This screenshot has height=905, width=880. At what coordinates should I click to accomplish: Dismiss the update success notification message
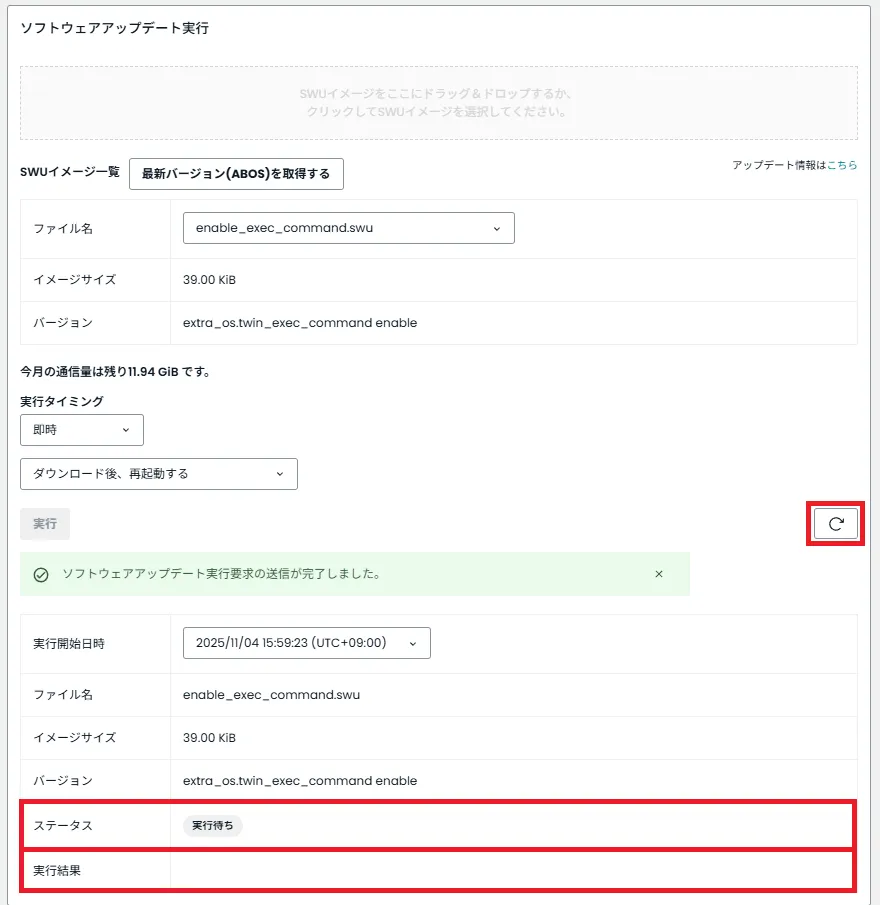pyautogui.click(x=659, y=574)
